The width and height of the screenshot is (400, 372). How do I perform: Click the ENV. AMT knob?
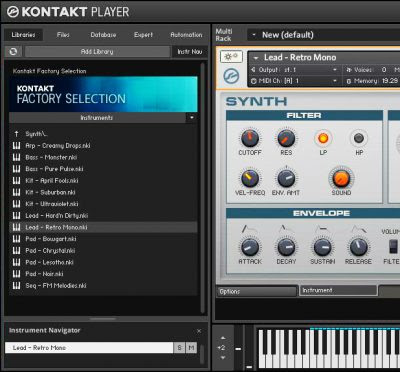point(286,178)
